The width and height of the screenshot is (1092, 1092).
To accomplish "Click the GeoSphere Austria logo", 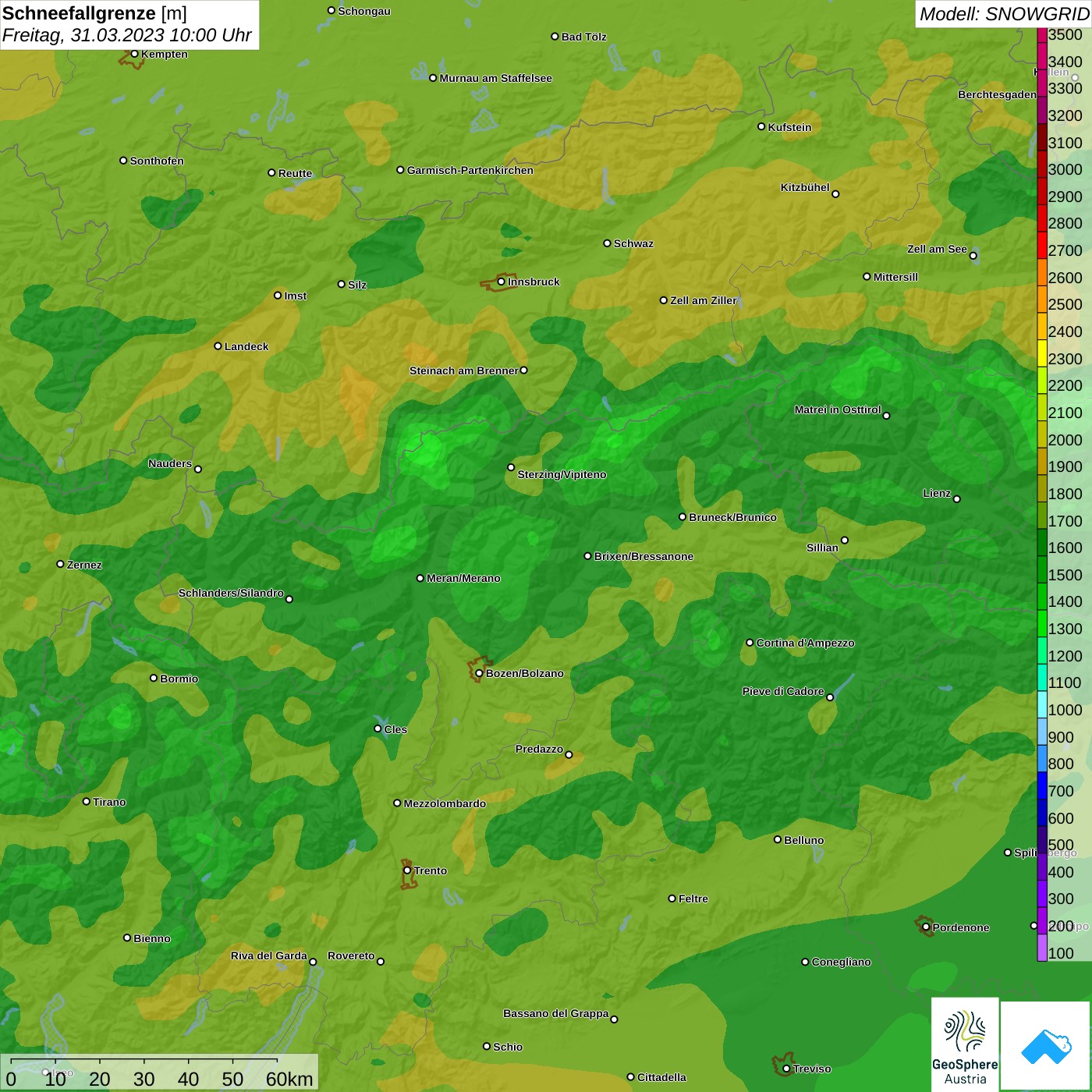I will click(x=965, y=1044).
